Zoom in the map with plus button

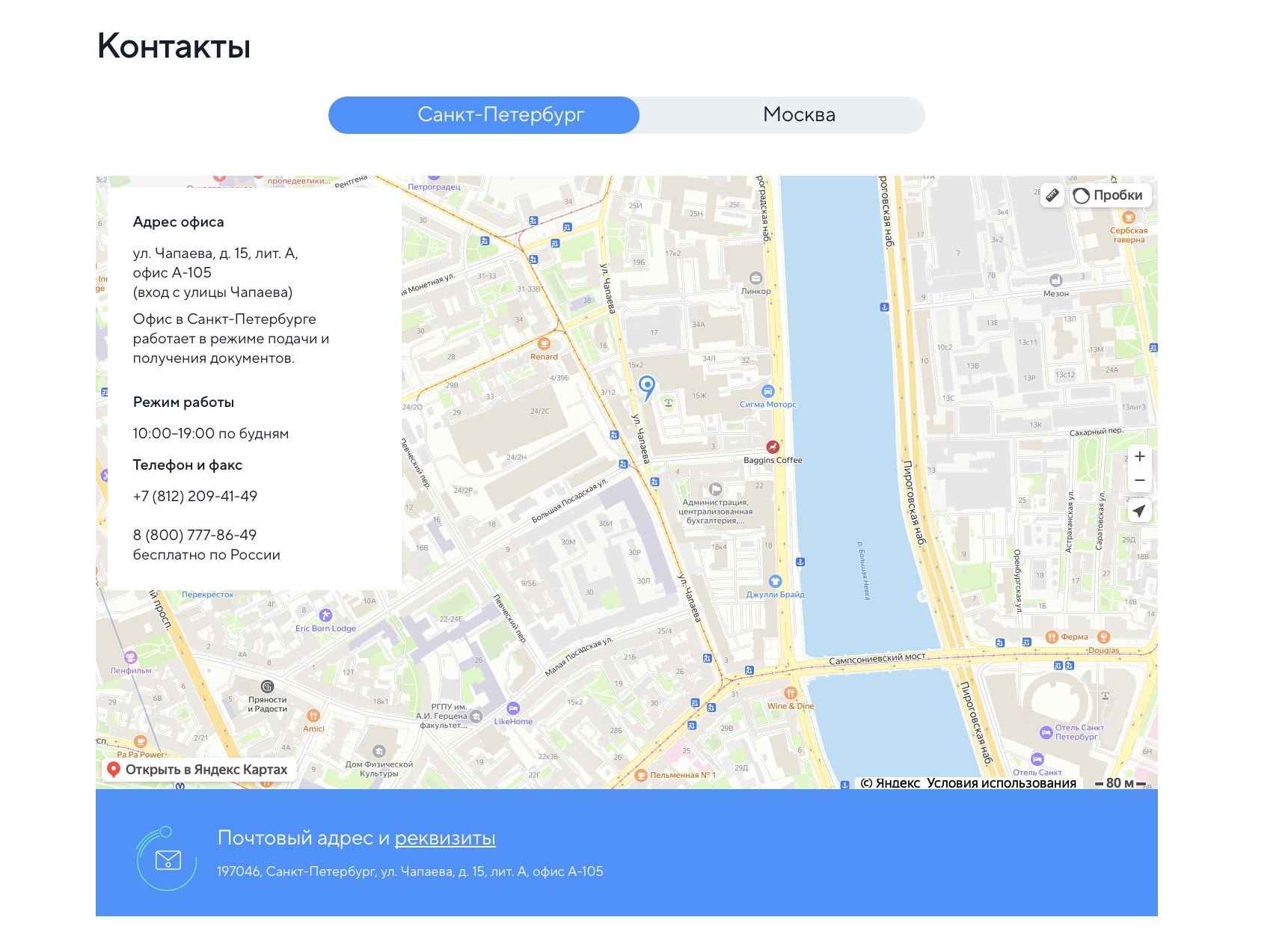pyautogui.click(x=1139, y=456)
